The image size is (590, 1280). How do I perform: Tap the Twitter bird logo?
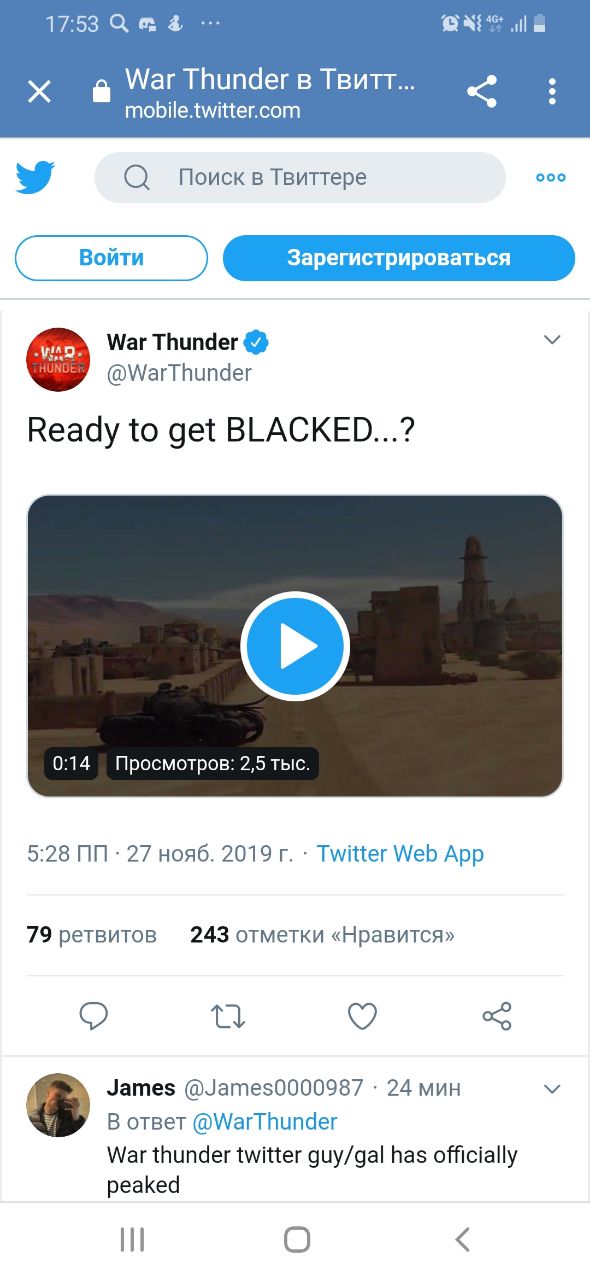36,178
